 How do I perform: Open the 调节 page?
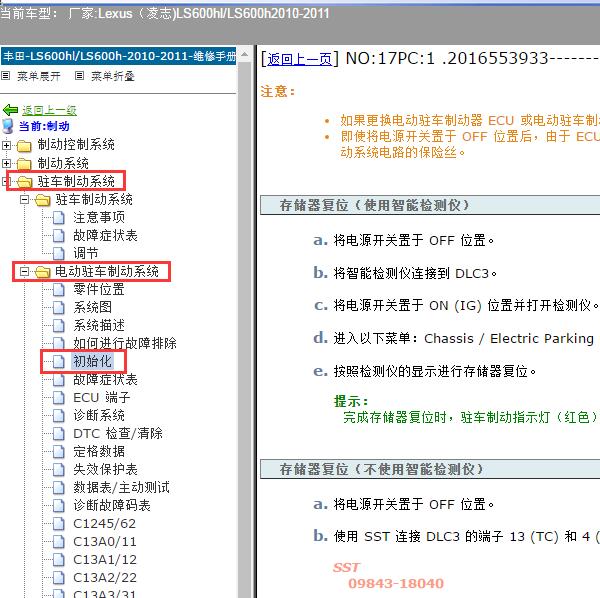coord(86,253)
